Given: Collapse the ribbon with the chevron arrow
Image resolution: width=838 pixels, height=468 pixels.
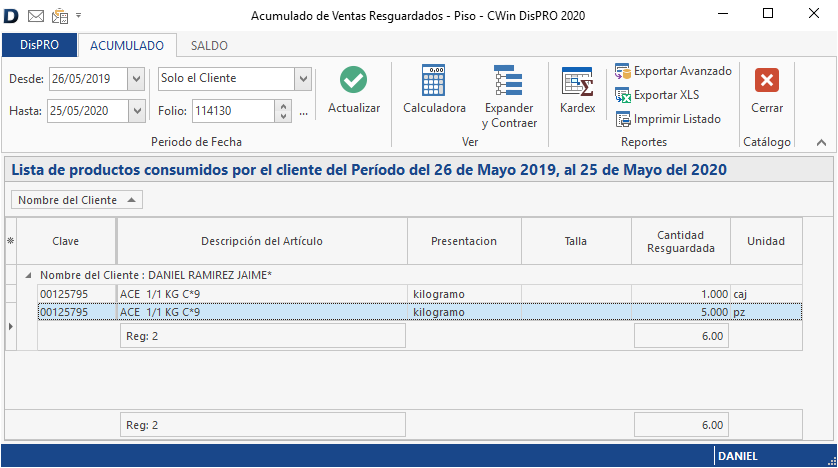Looking at the screenshot, I should [821, 143].
